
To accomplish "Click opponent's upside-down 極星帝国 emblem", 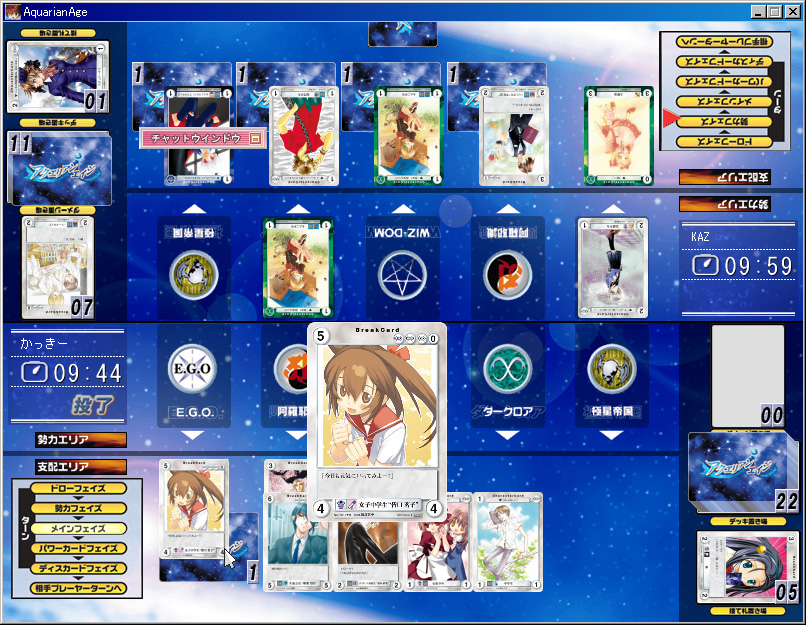I will 194,275.
